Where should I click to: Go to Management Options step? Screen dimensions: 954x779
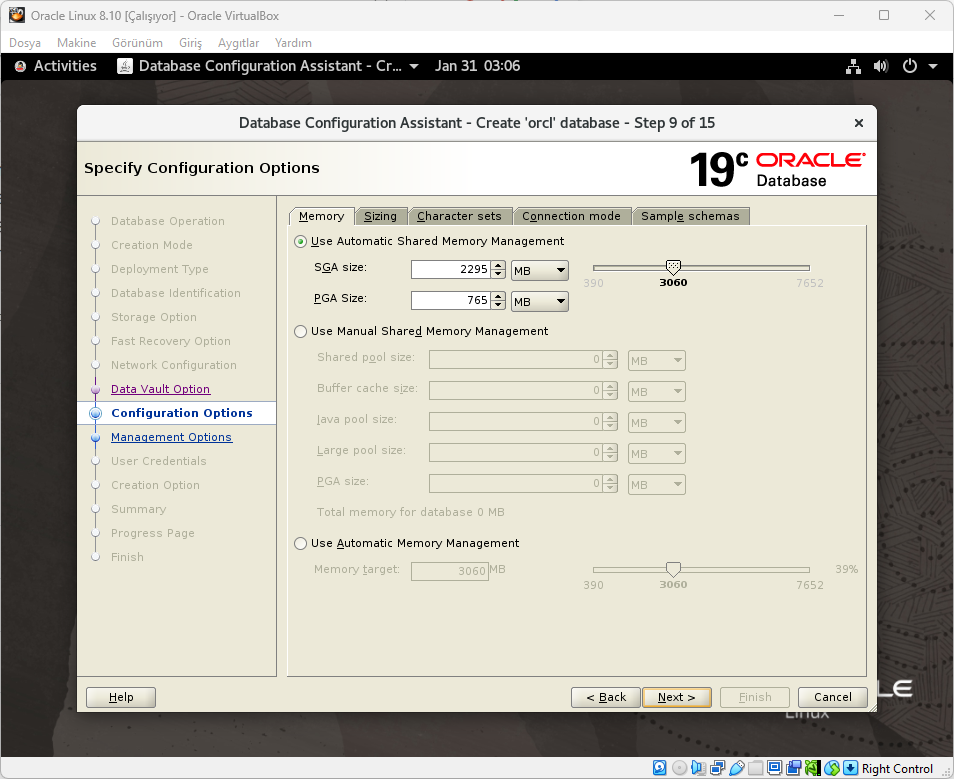tap(171, 437)
